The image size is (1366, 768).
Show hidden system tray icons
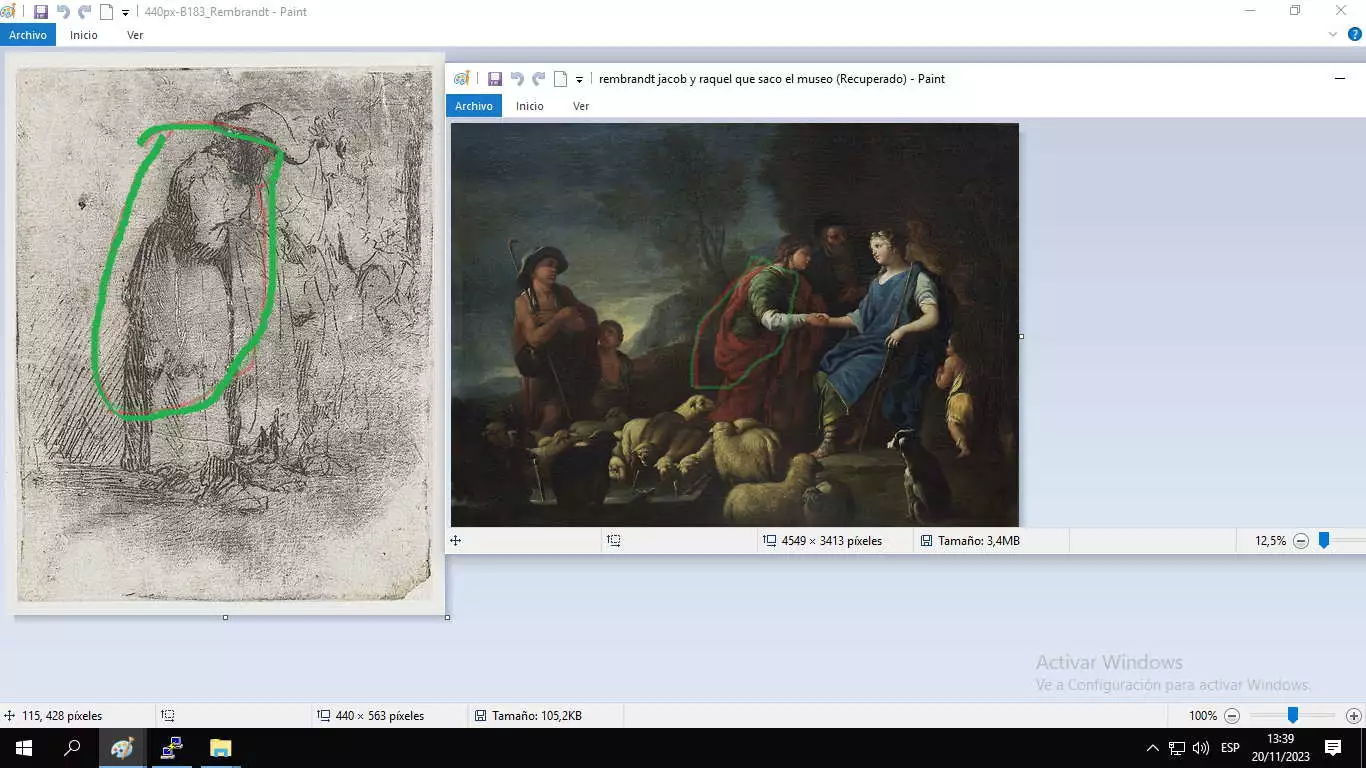coord(1152,748)
